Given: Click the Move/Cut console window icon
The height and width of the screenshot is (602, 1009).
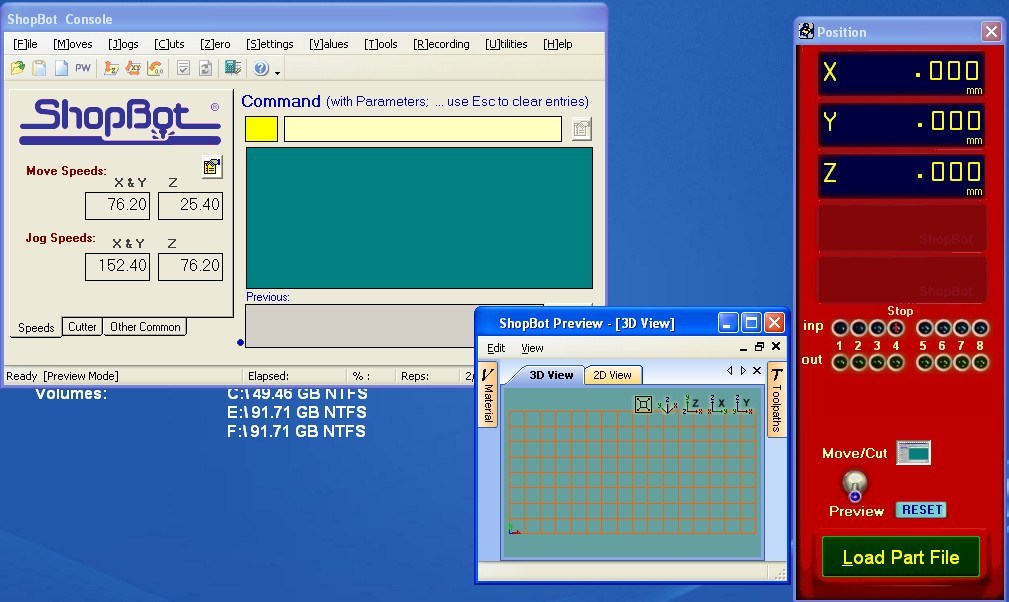Looking at the screenshot, I should (x=913, y=452).
